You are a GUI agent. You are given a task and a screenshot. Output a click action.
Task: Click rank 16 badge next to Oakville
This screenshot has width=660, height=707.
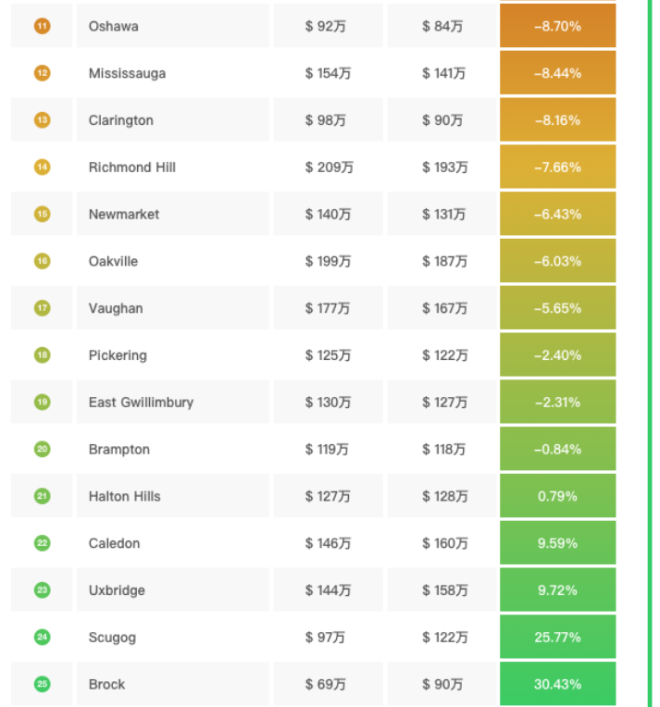(x=42, y=261)
